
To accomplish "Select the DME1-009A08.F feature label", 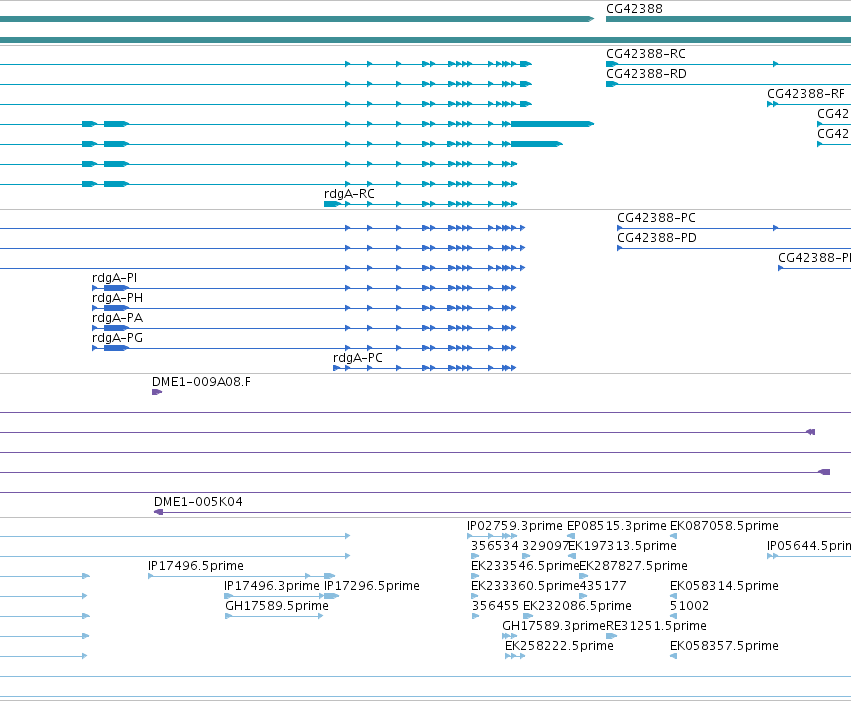I will point(201,382).
